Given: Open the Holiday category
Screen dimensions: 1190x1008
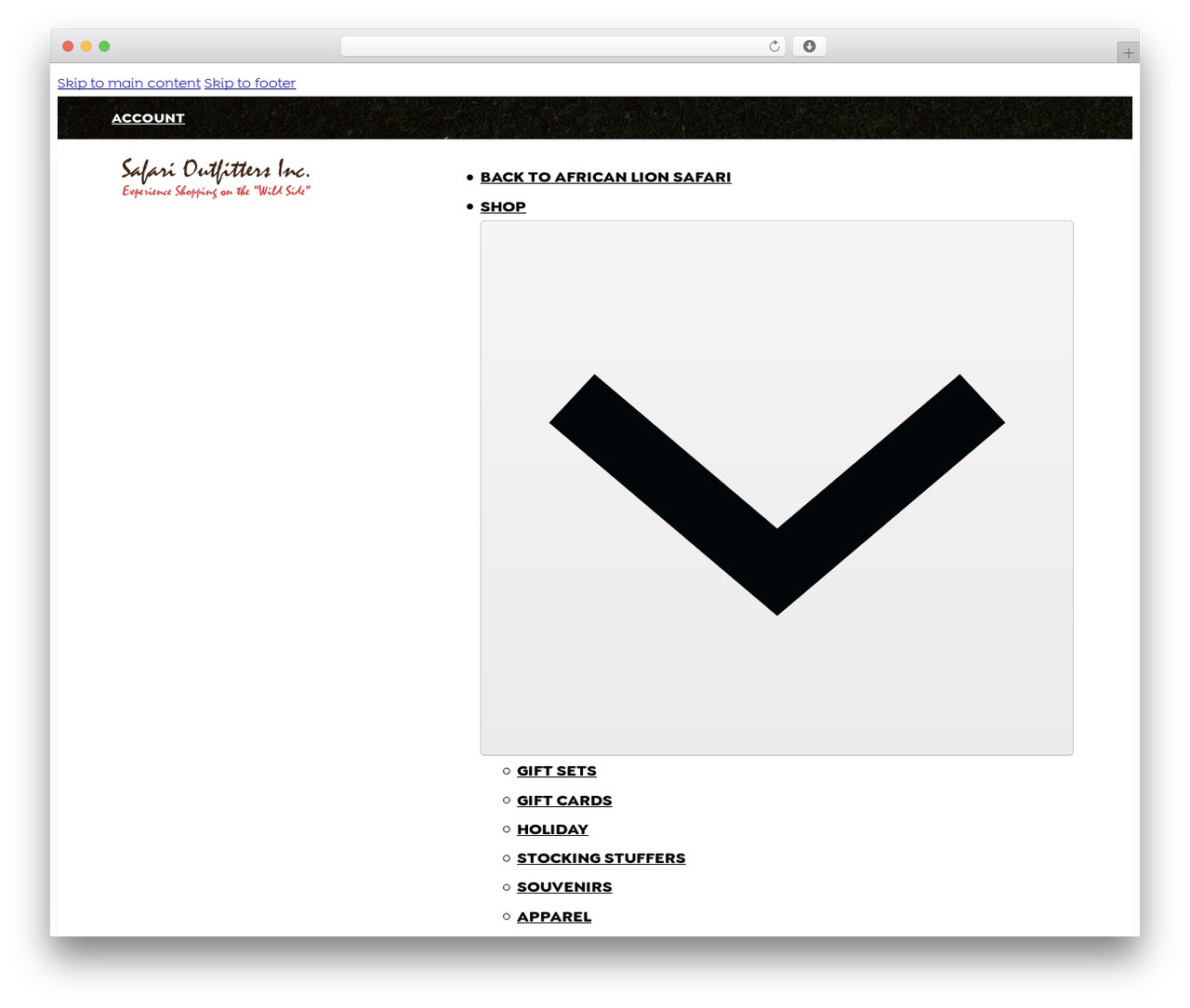Looking at the screenshot, I should (x=552, y=829).
